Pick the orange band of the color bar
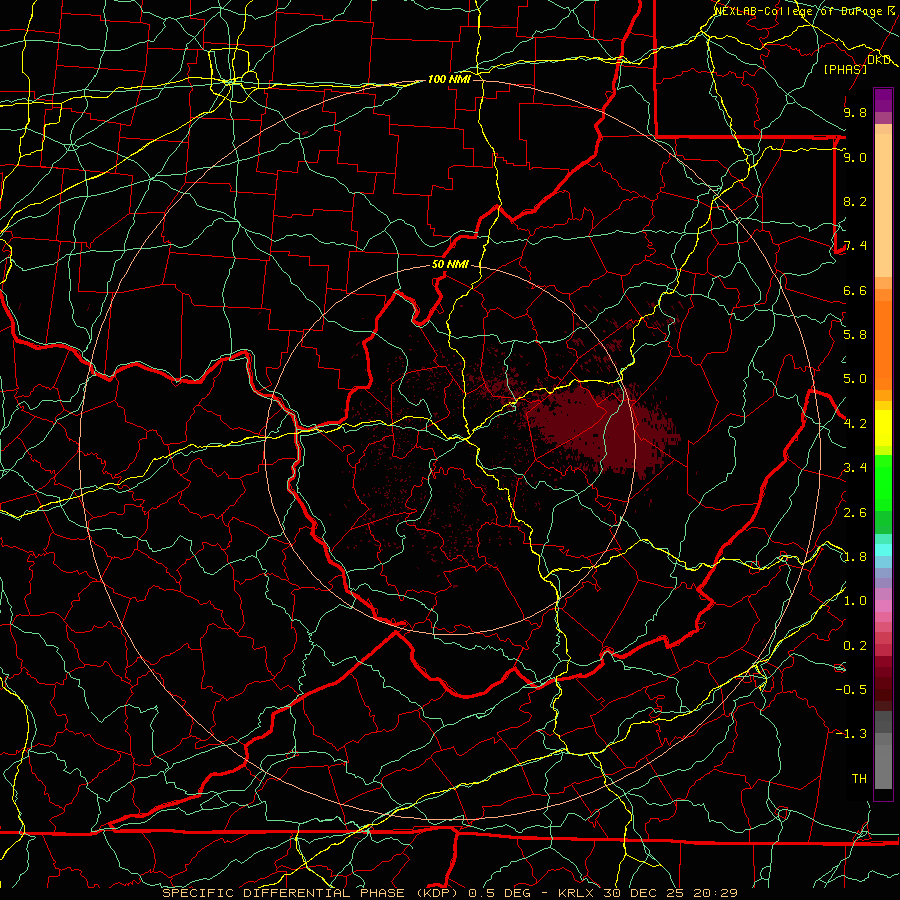Image resolution: width=900 pixels, height=900 pixels. (883, 344)
